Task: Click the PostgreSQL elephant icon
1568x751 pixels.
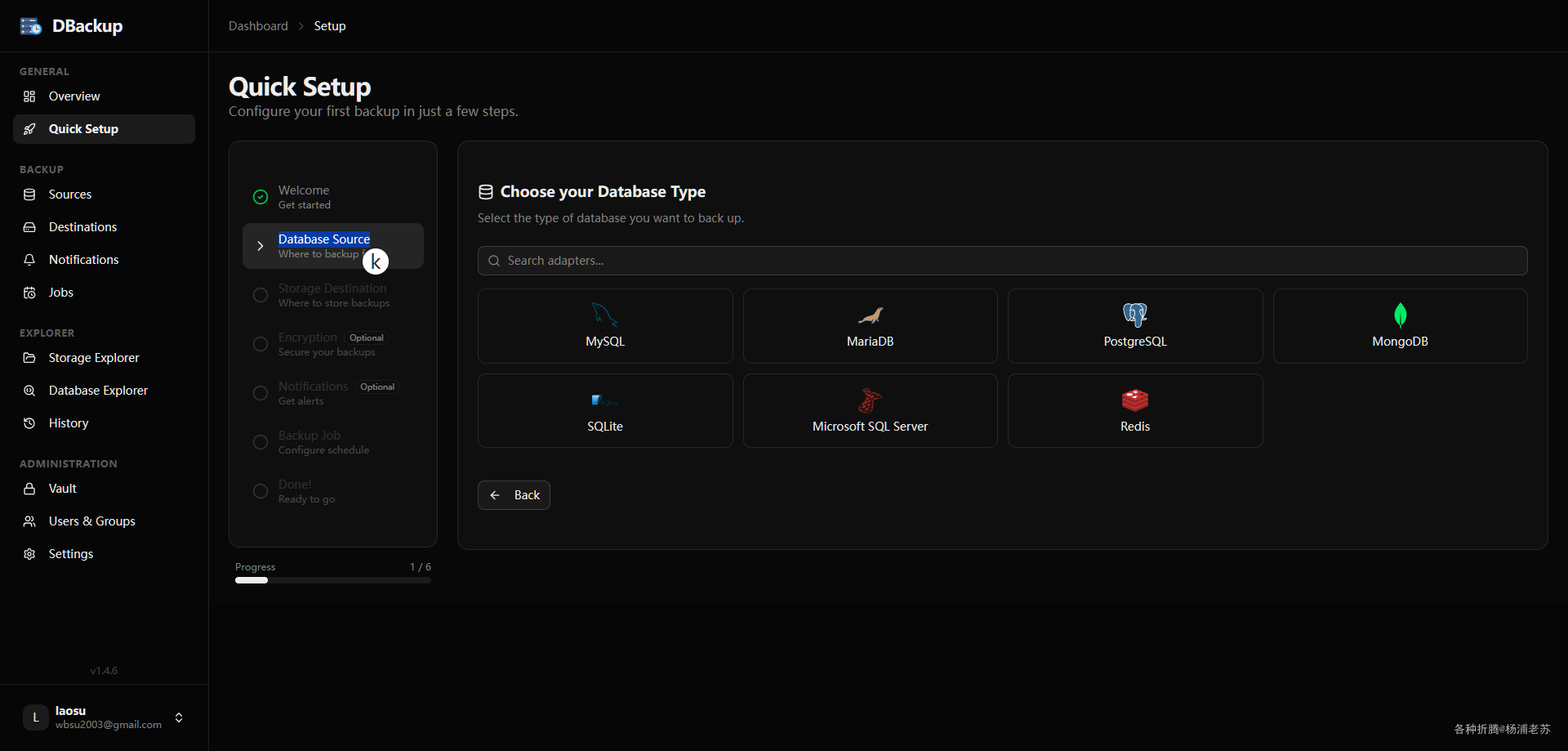Action: tap(1135, 315)
